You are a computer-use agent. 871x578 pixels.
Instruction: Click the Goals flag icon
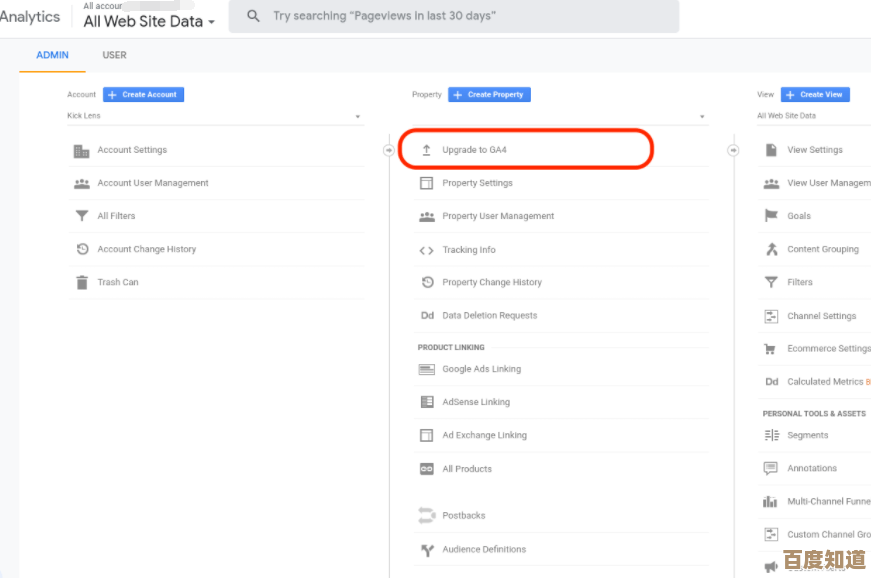coord(771,216)
